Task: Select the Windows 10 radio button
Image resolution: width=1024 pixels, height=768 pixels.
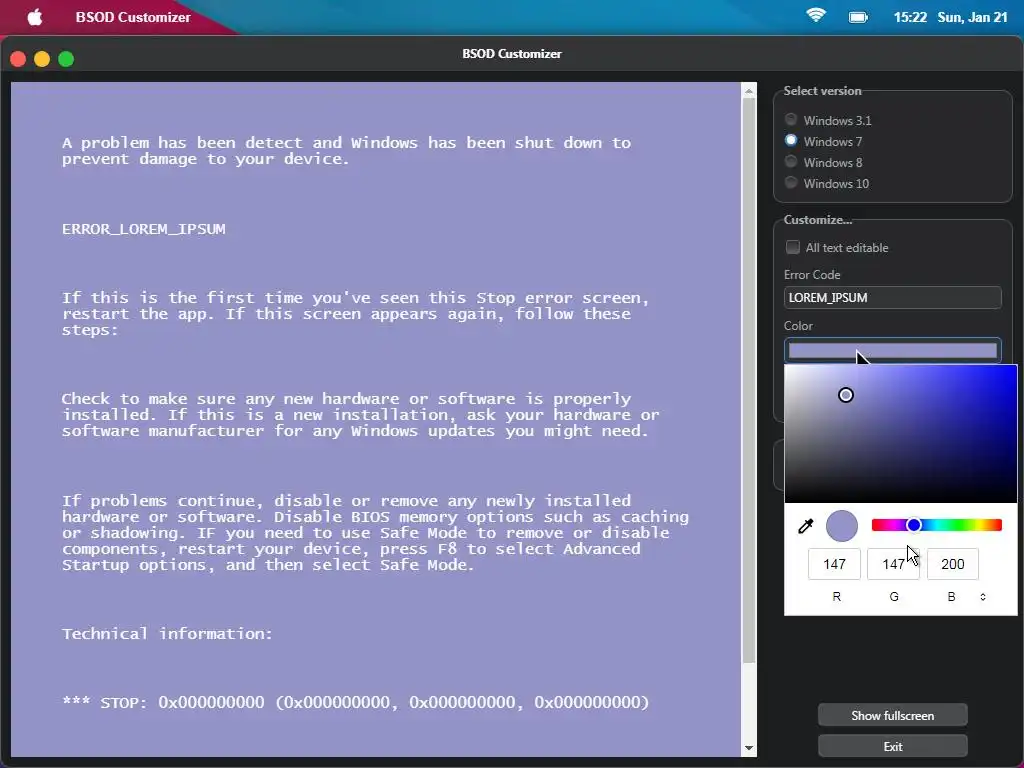Action: 791,182
